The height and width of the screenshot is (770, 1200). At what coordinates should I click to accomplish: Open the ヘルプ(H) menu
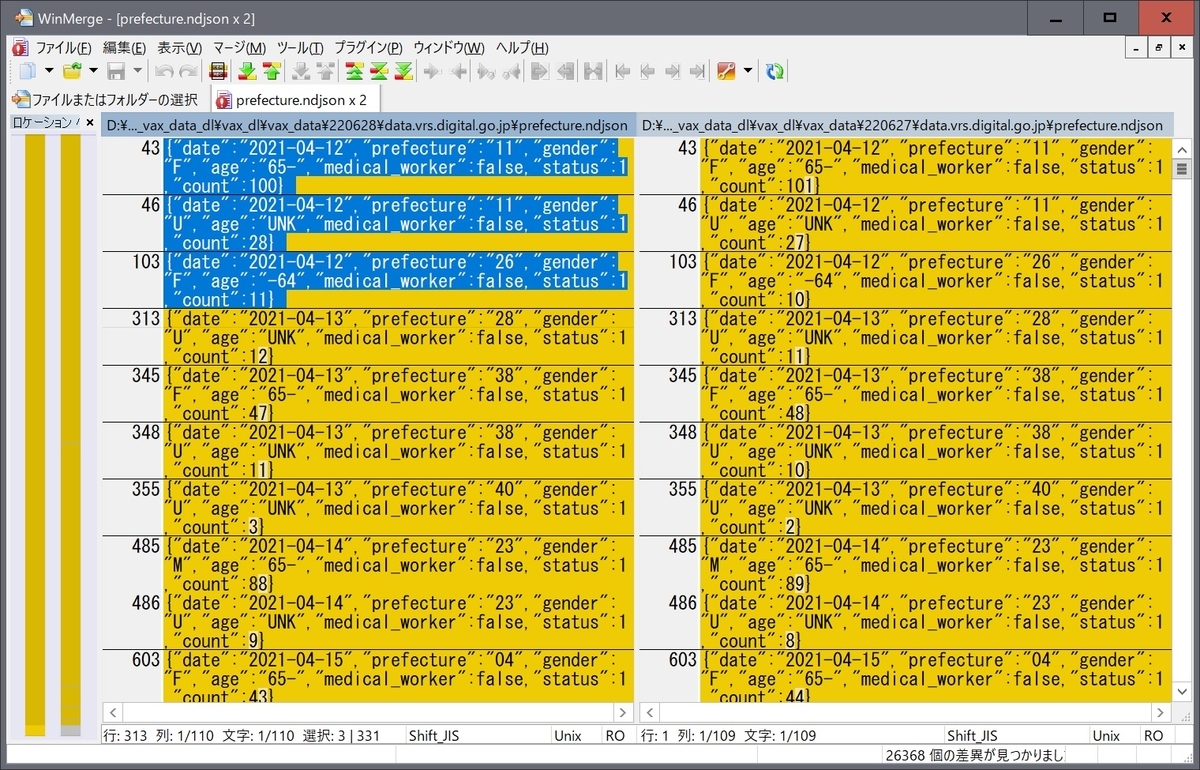[522, 47]
